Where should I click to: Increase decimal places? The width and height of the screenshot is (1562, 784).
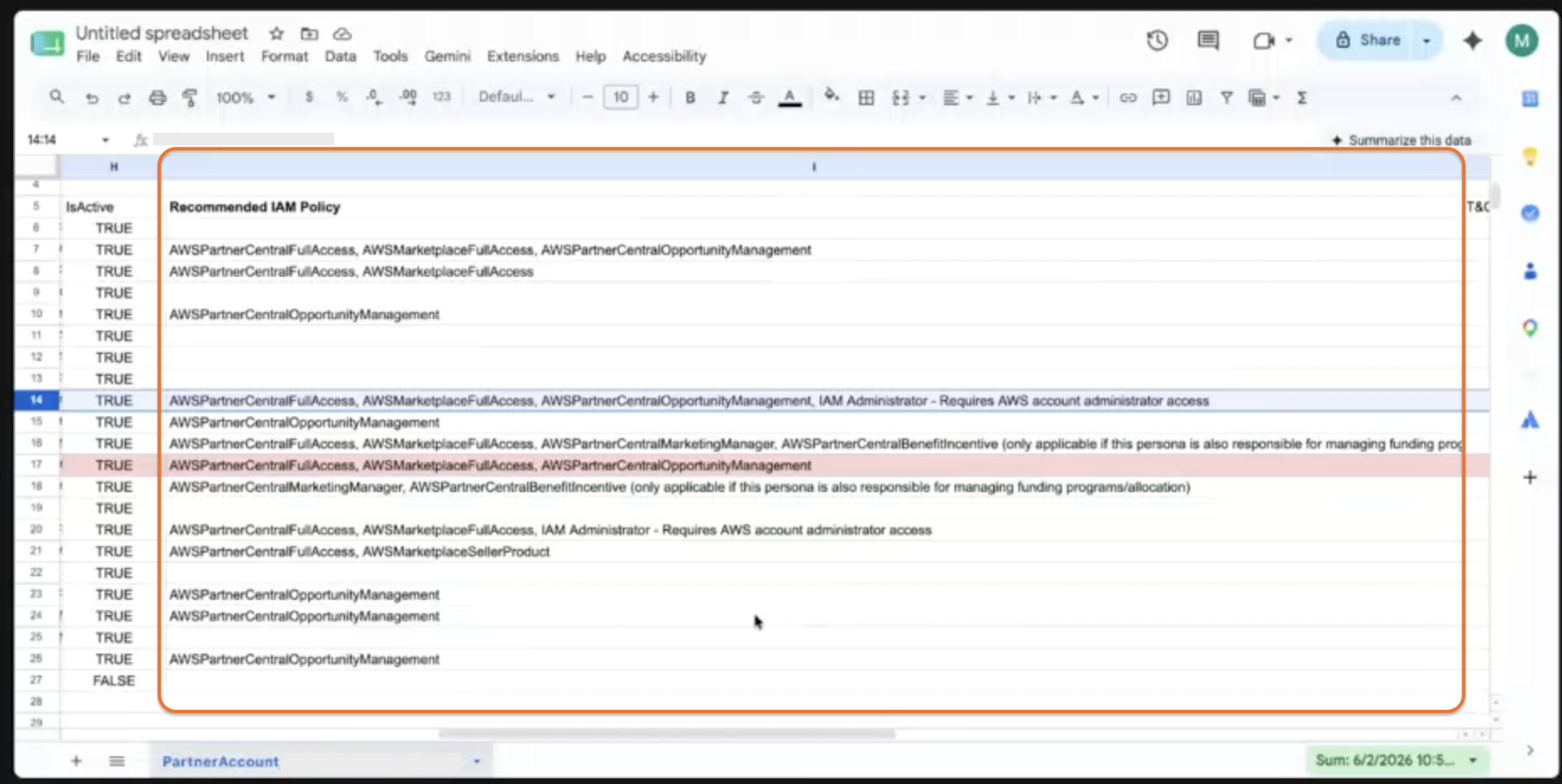408,98
